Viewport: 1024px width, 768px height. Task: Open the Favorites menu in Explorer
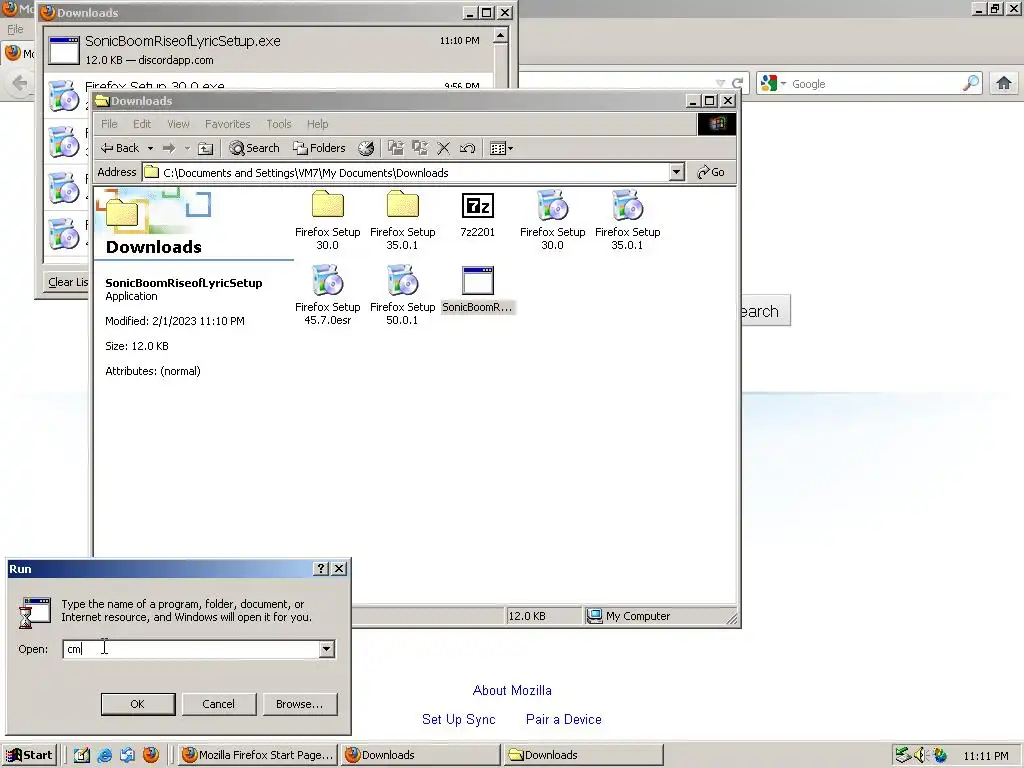[x=227, y=124]
